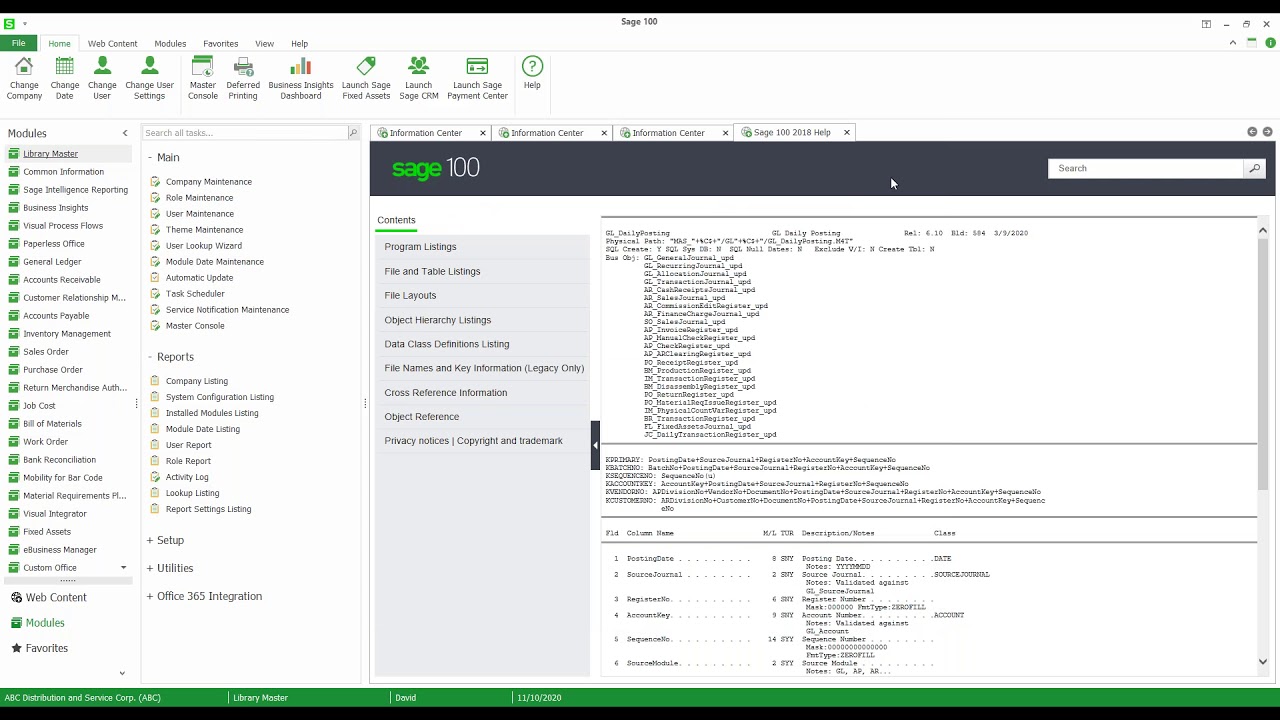Click the 11/10/2020 date in status bar
The height and width of the screenshot is (720, 1280).
(539, 698)
